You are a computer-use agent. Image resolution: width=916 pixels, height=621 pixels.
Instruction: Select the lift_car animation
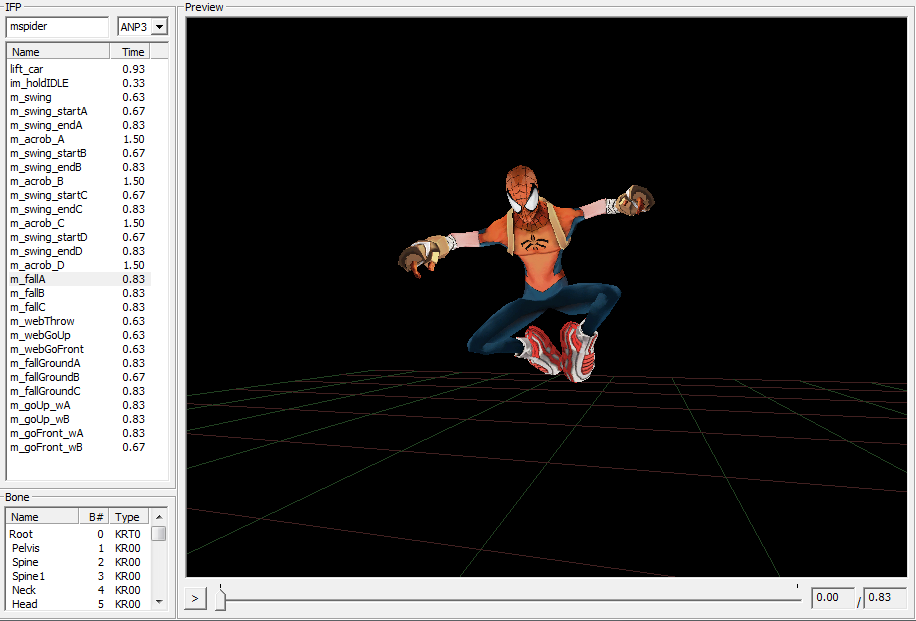[78, 69]
